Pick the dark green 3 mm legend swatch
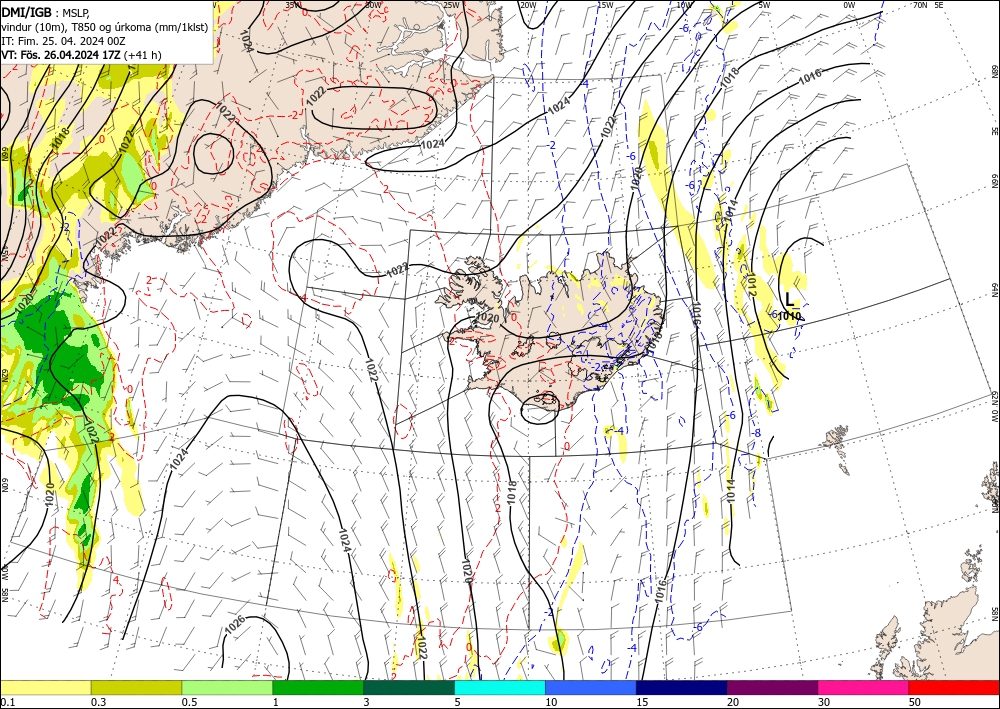 pyautogui.click(x=409, y=687)
